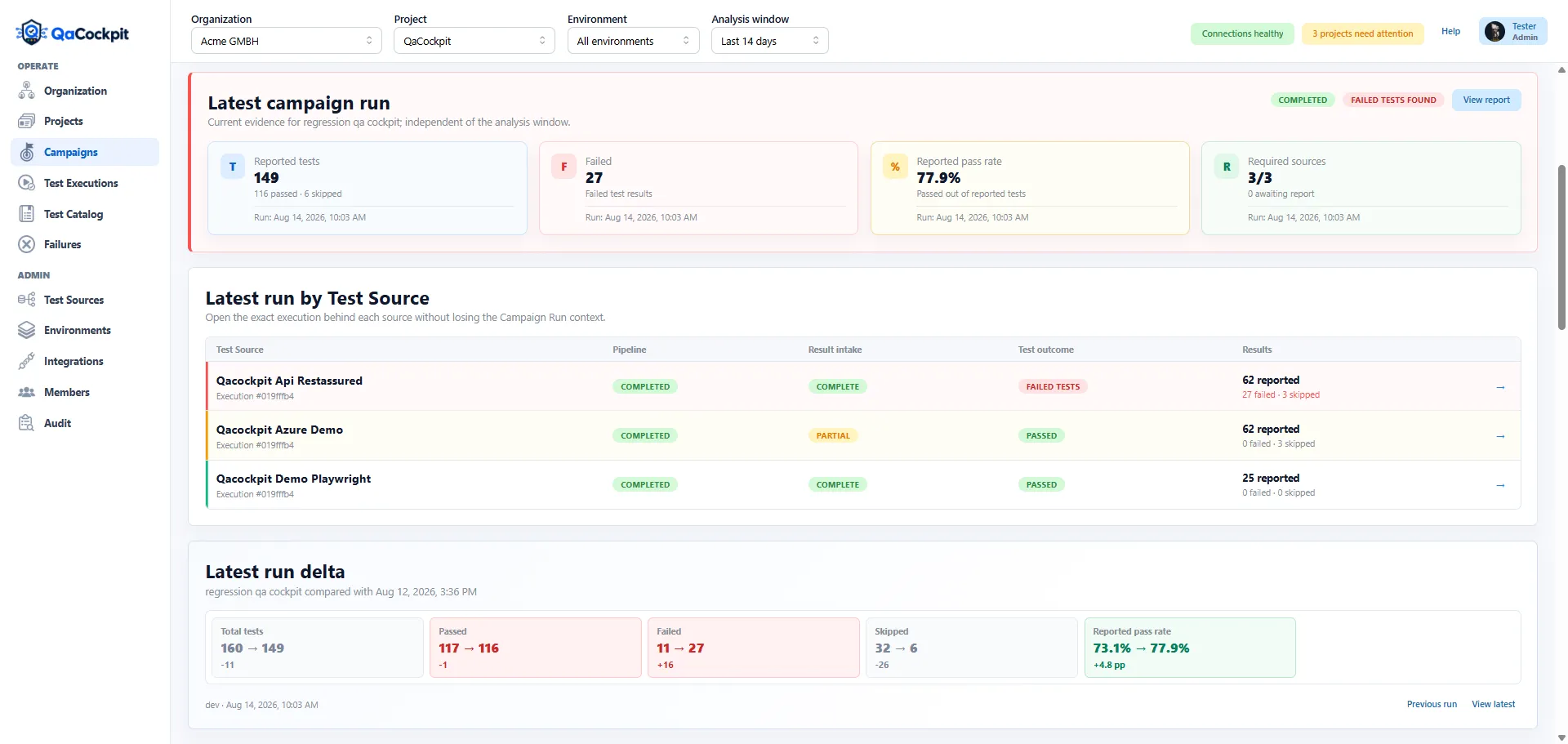This screenshot has height=744, width=1568.
Task: Click '27 failed · 3 skipped' result text
Action: click(x=1281, y=395)
